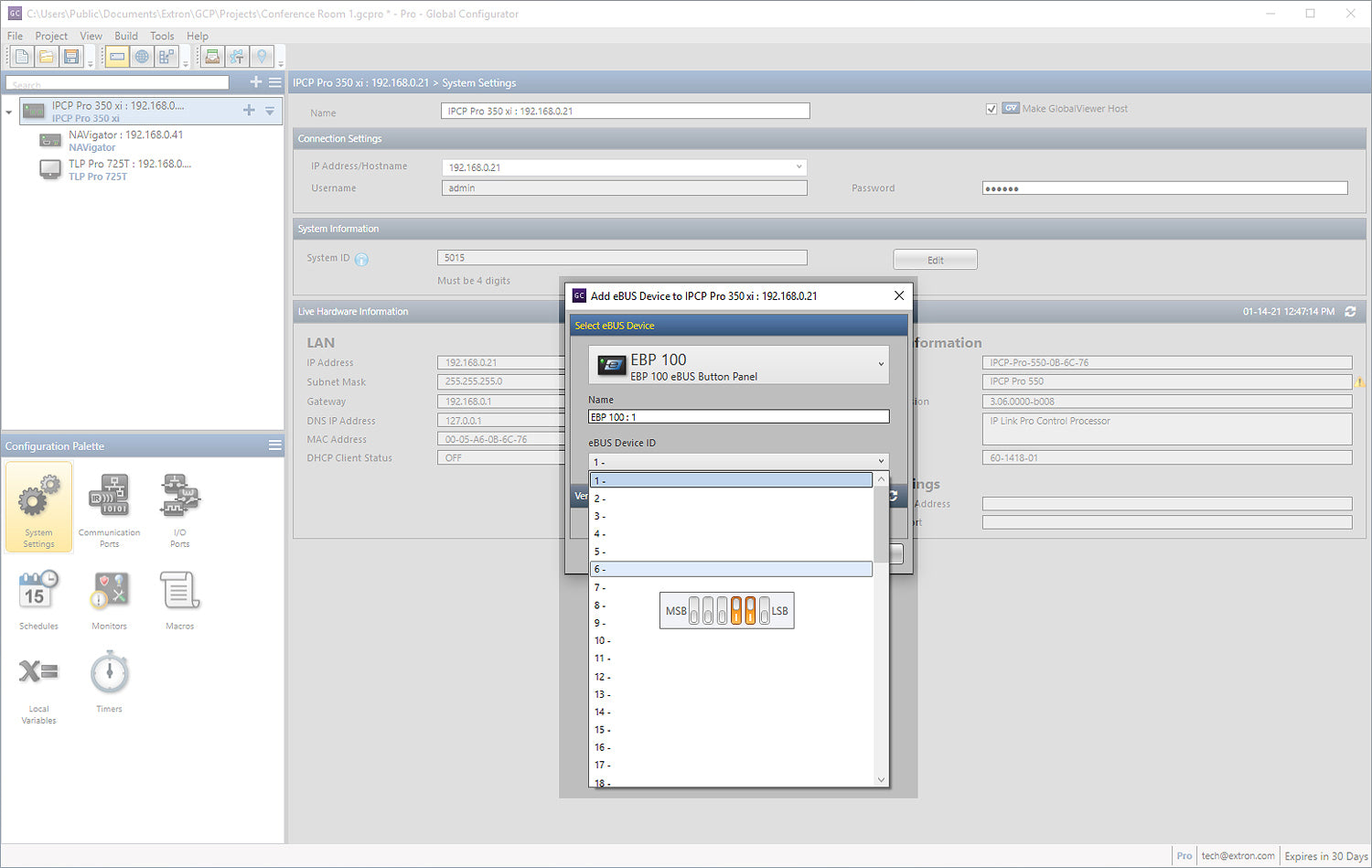1372x868 pixels.
Task: Click the device ID list scrollbar up arrow
Action: coord(881,479)
